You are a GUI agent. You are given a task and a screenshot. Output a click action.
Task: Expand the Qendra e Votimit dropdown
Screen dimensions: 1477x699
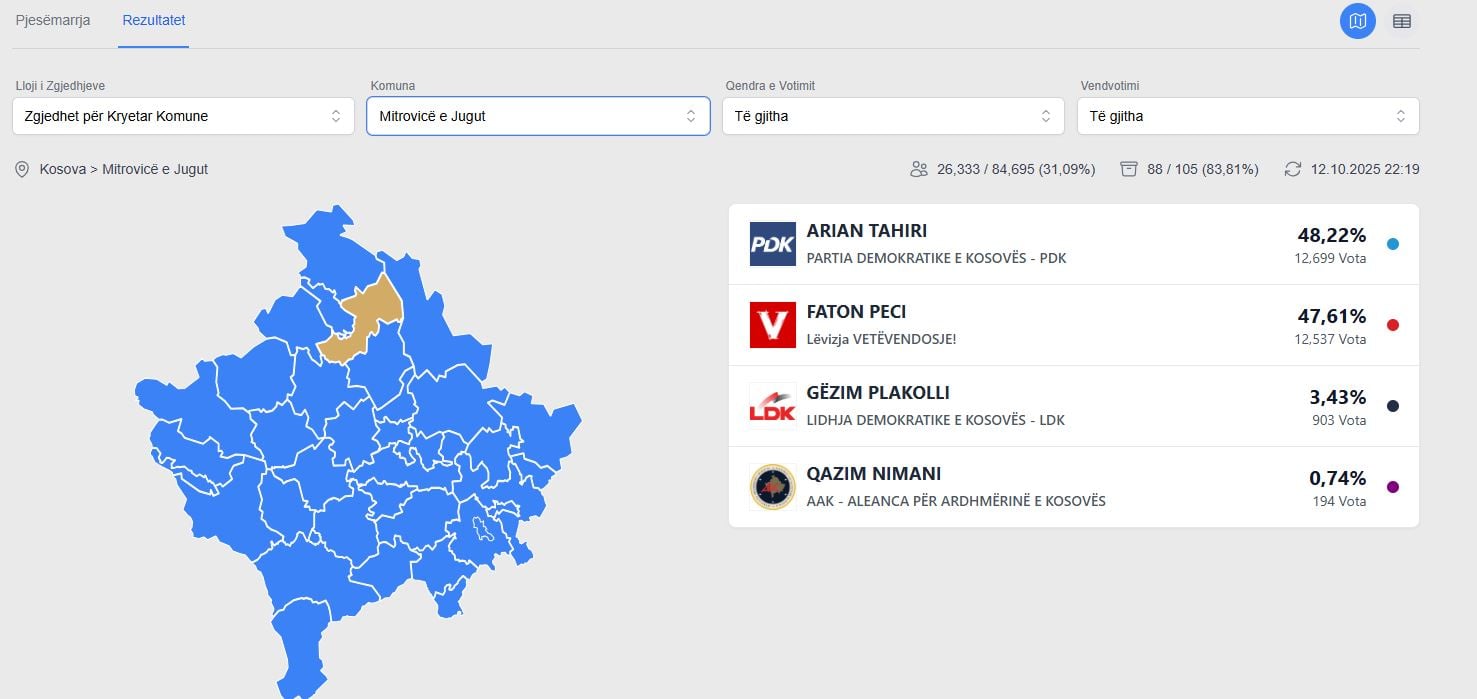[892, 116]
